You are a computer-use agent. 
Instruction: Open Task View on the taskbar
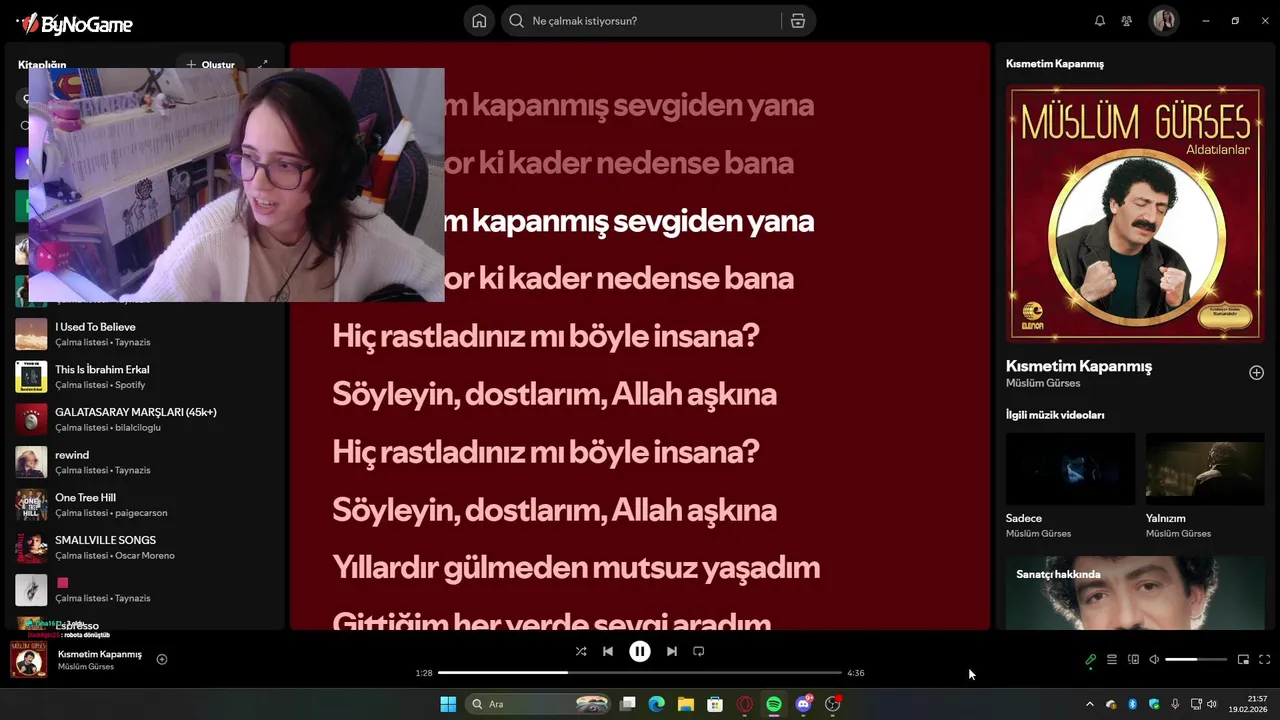tap(628, 704)
